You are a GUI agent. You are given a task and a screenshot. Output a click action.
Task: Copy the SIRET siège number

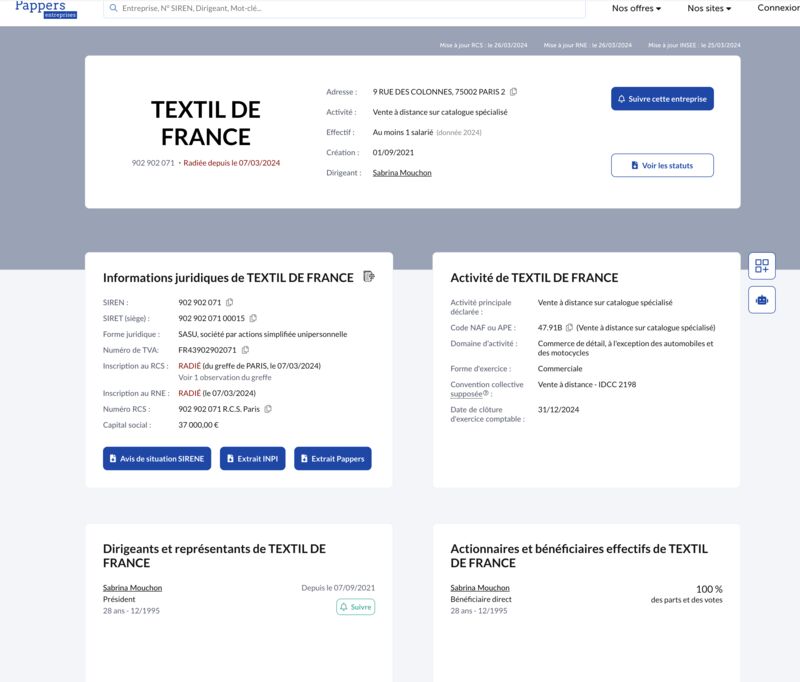[253, 318]
